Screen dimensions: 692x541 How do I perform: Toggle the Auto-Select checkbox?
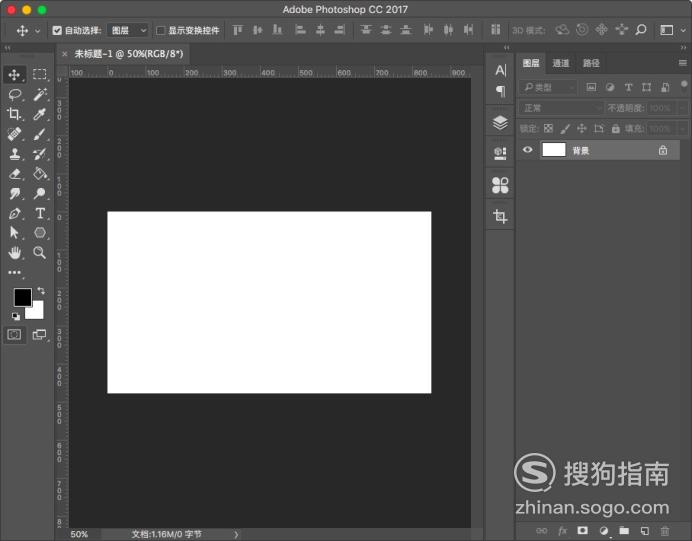[57, 30]
